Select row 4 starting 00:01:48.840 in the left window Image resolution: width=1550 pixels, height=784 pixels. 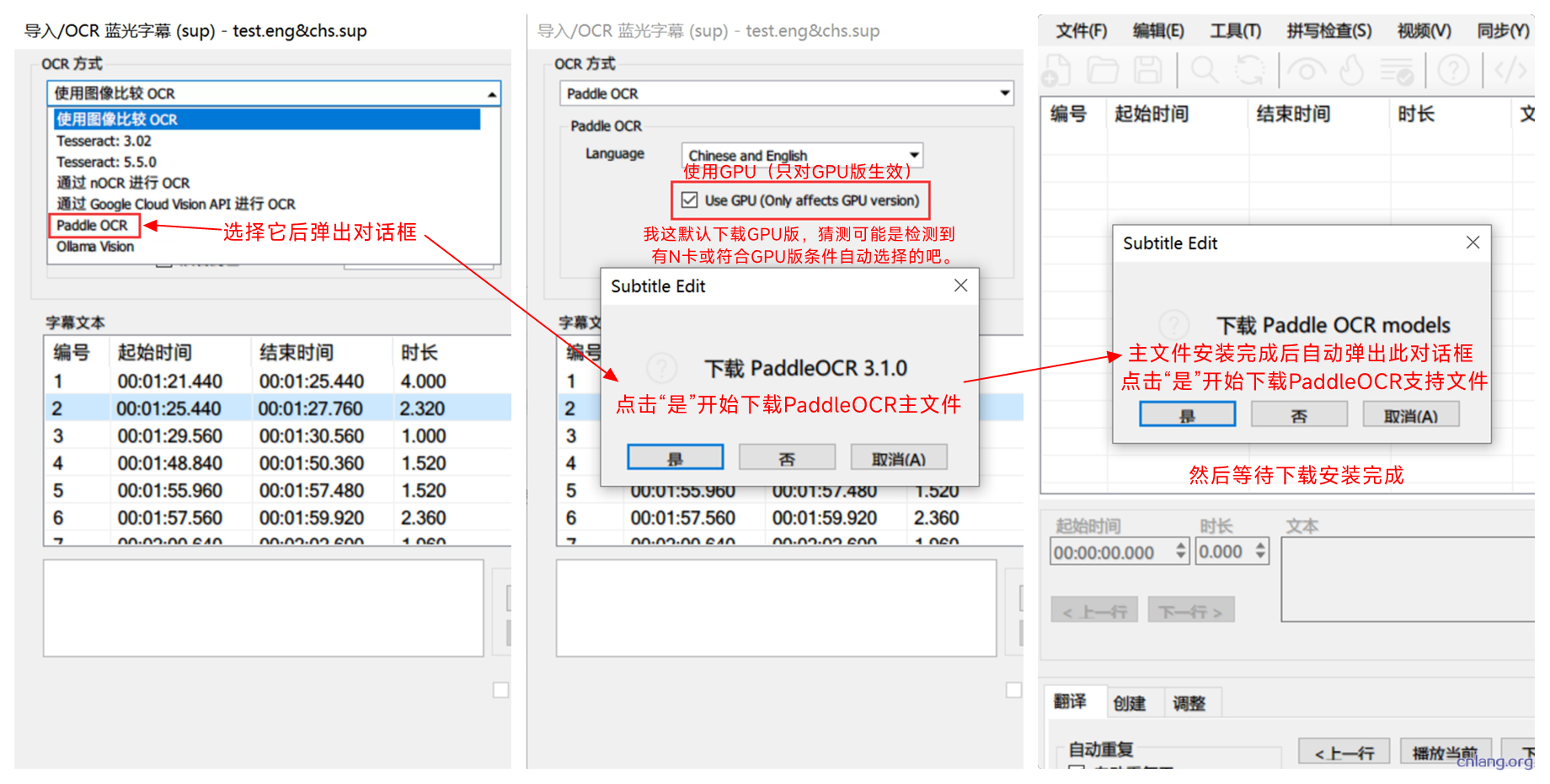(x=278, y=463)
